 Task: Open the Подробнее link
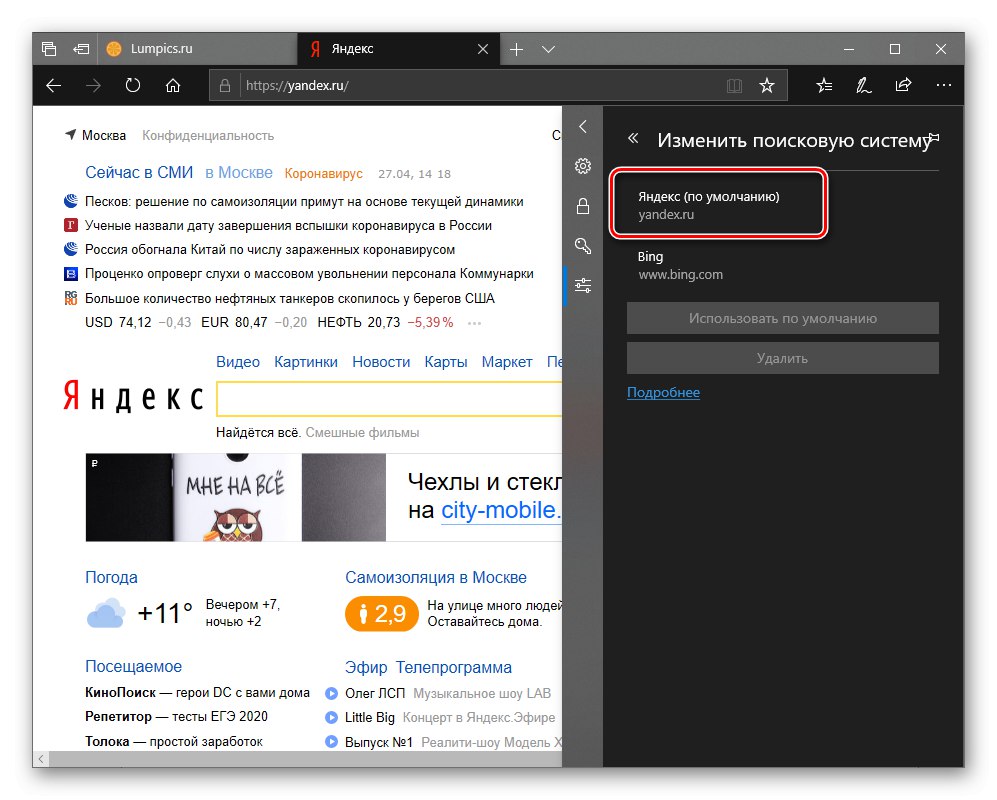663,392
